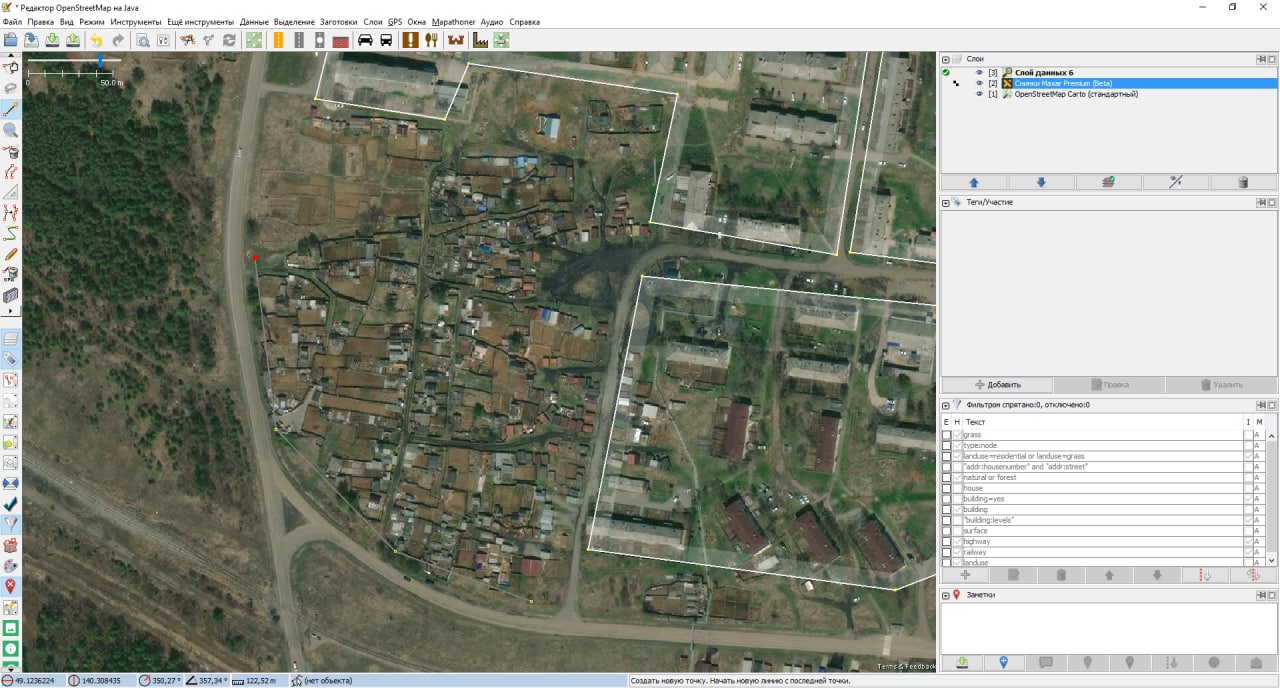Screen dimensions: 1280x688
Task: Click the Добавить tag button
Action: [x=997, y=385]
